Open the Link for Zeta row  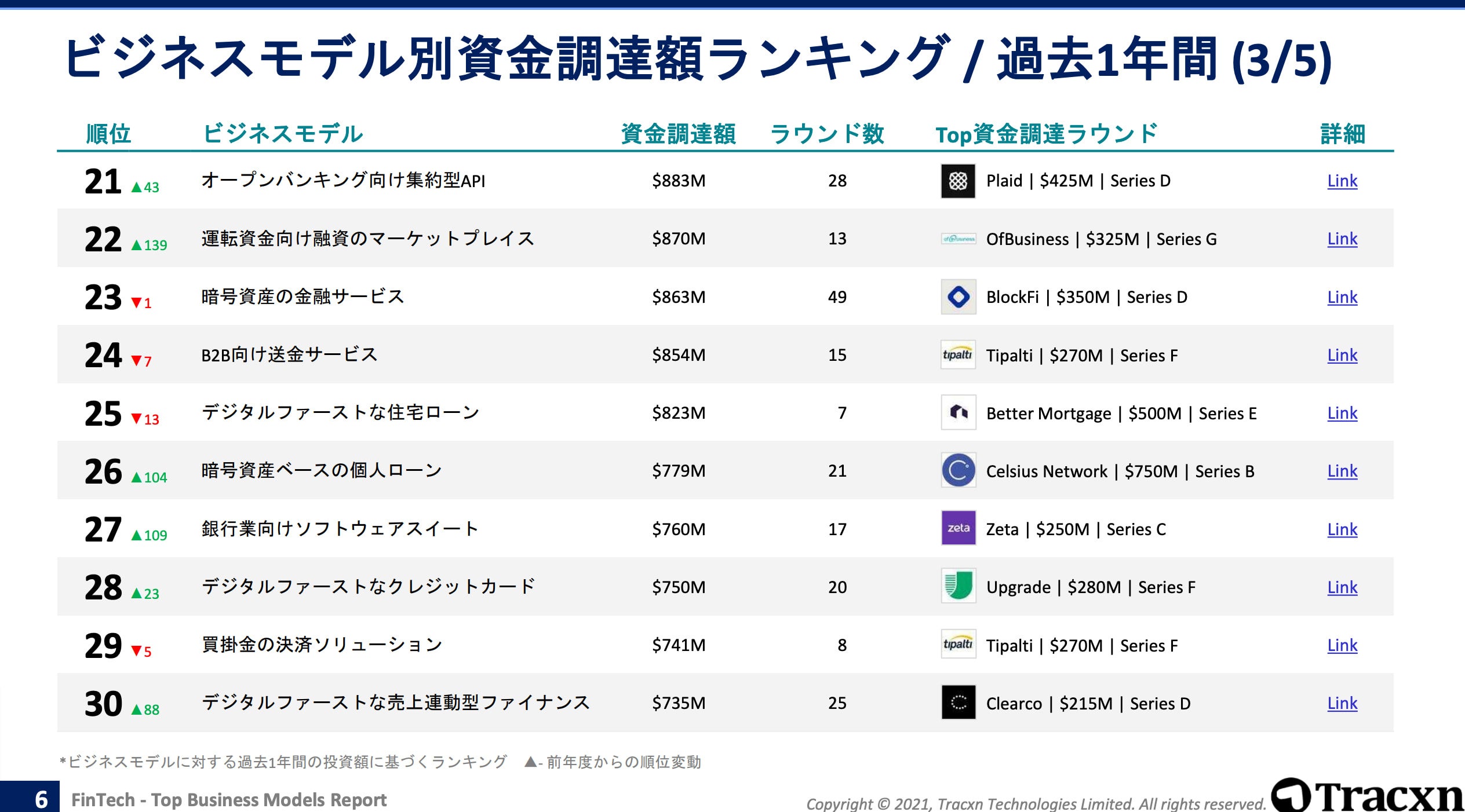pyautogui.click(x=1342, y=530)
